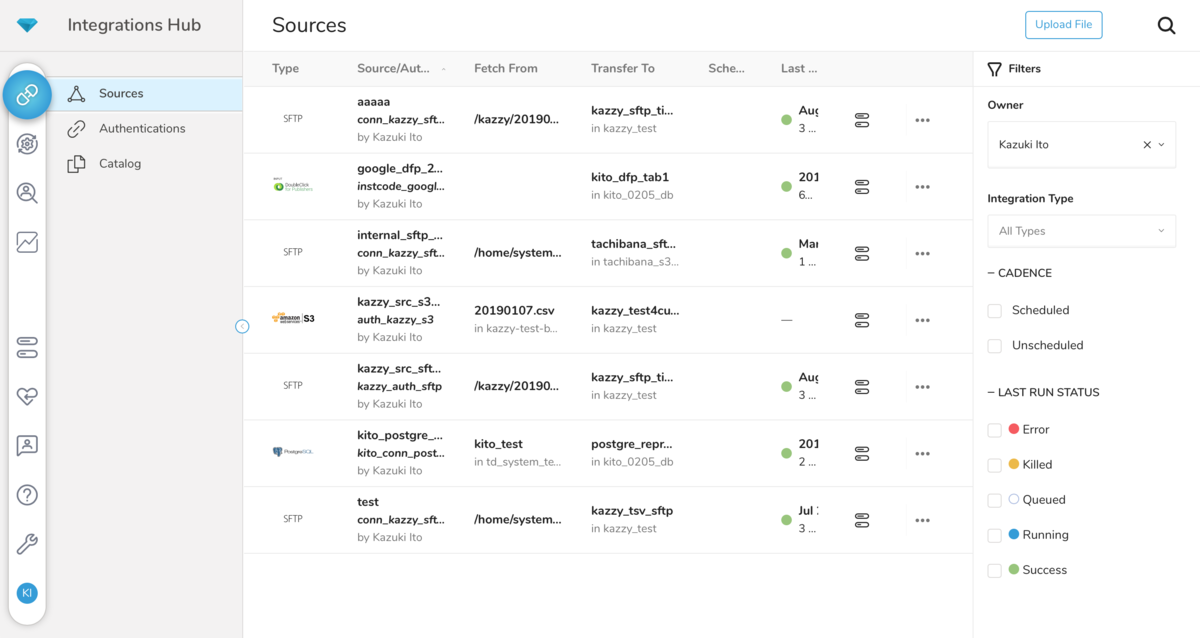Click the wrench utilities icon in the sidebar

pyautogui.click(x=27, y=543)
